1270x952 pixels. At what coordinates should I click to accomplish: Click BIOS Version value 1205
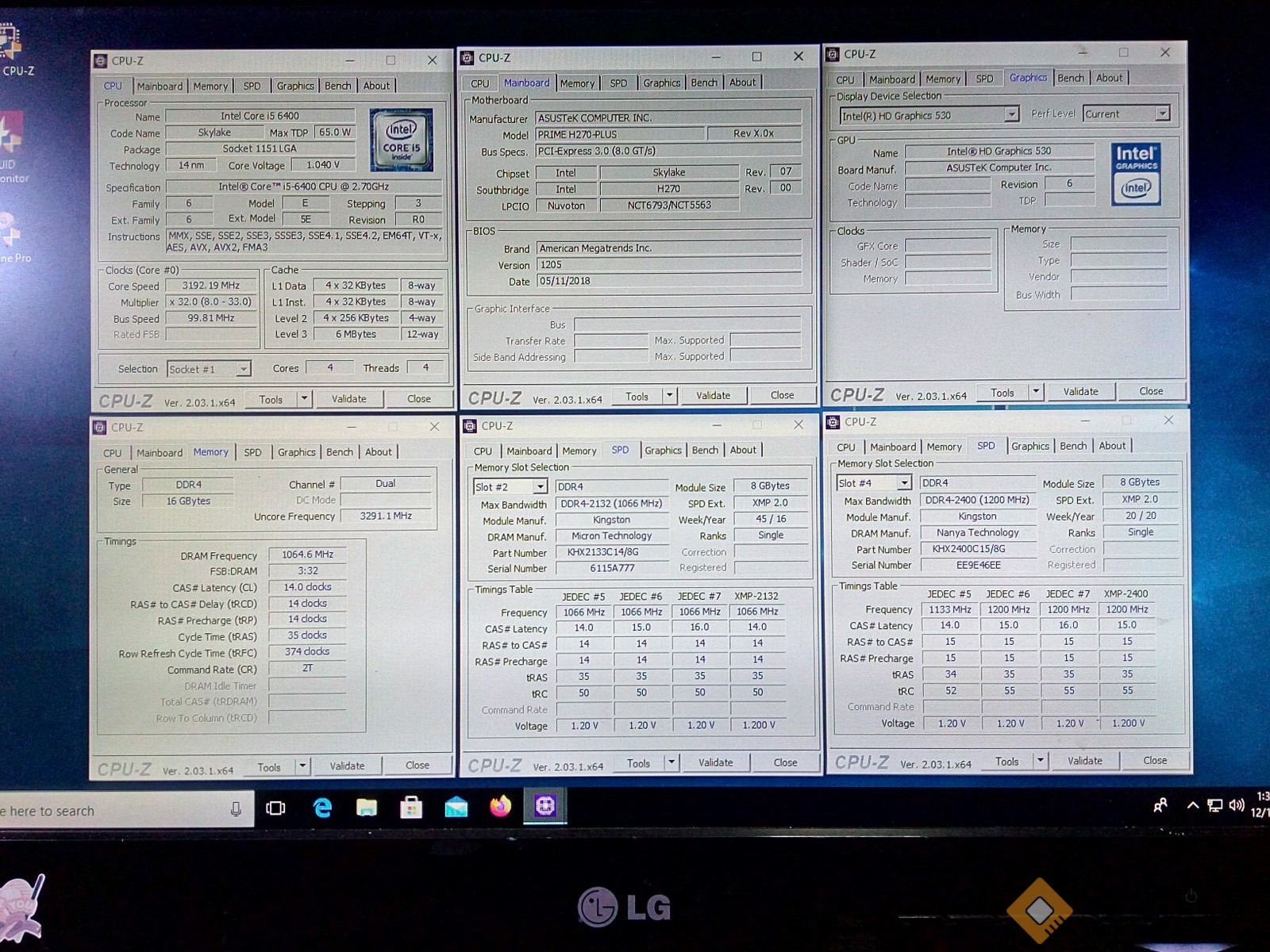click(669, 265)
